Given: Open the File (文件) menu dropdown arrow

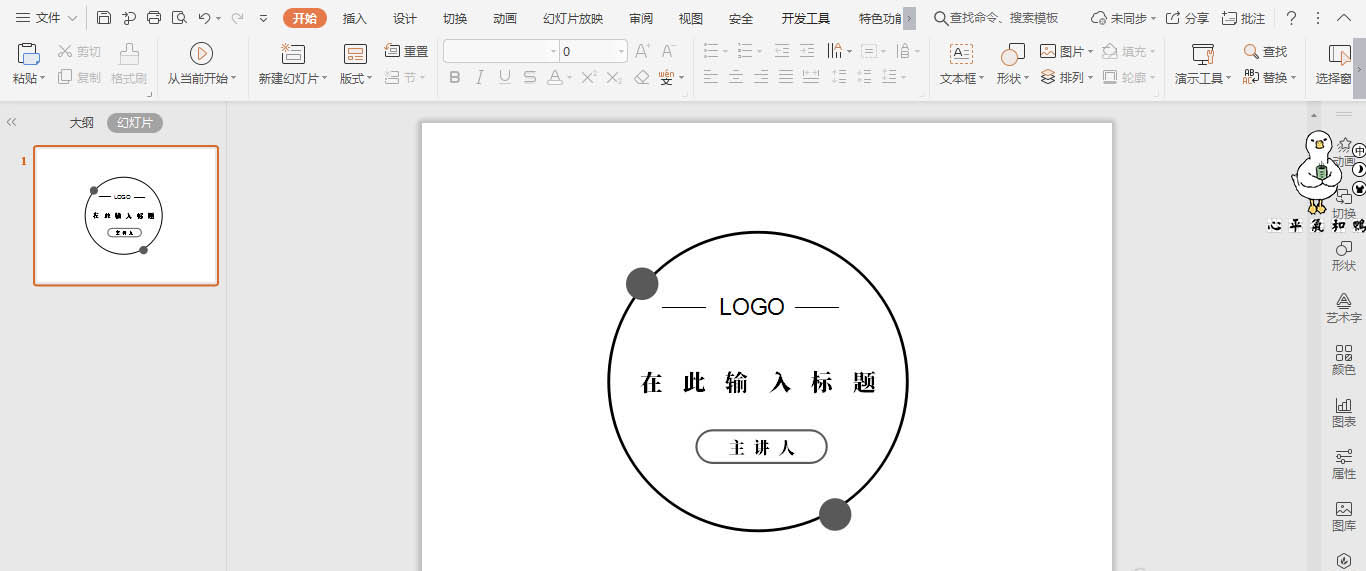Looking at the screenshot, I should 72,18.
